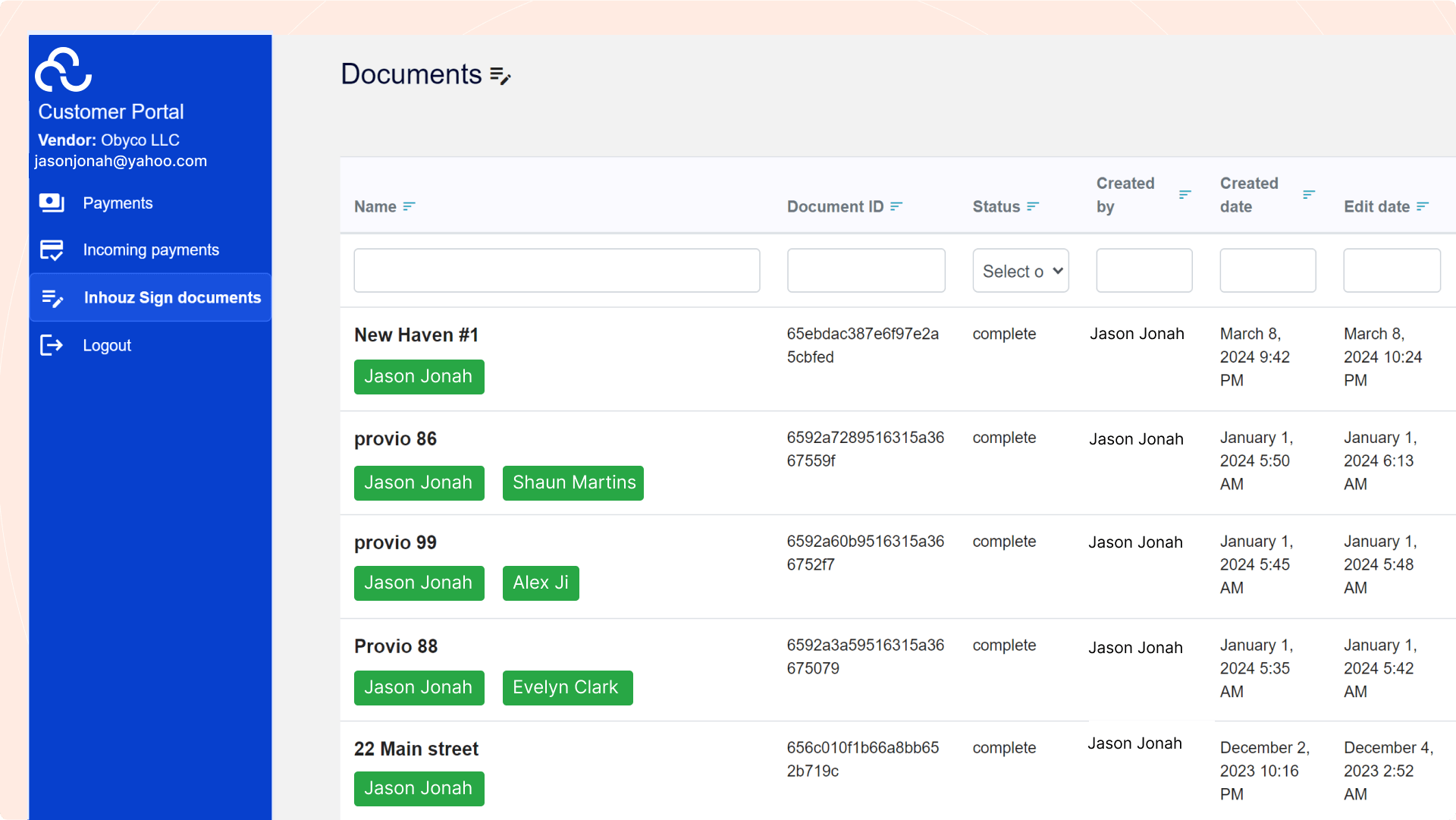The height and width of the screenshot is (820, 1456).
Task: Sort by the Created by column icon
Action: (x=1185, y=195)
